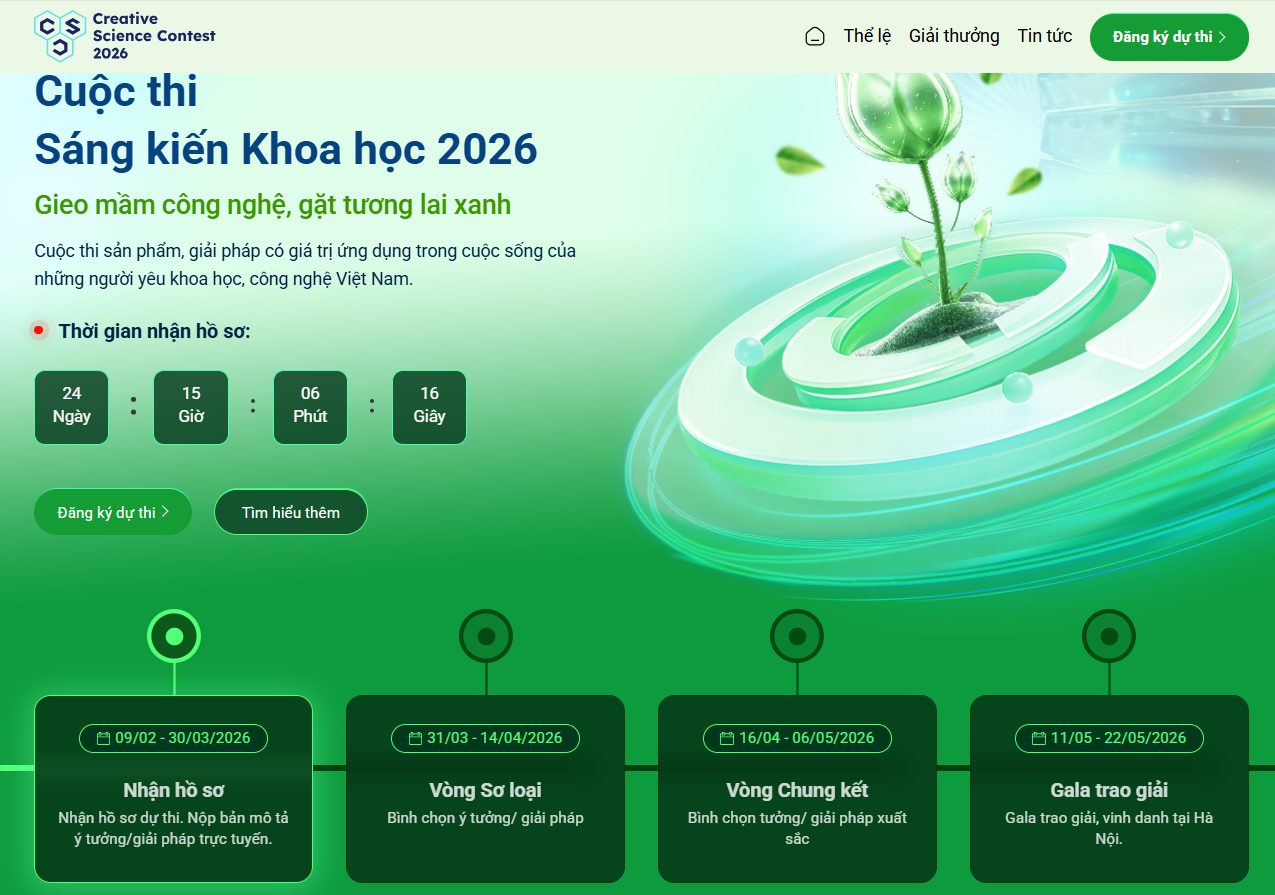Viewport: 1275px width, 895px height.
Task: Click the 24 Ngày countdown box
Action: (72, 406)
